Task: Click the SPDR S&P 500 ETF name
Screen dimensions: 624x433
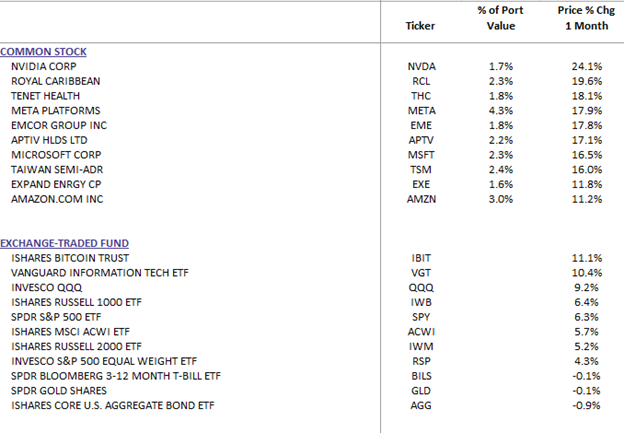Action: 56,317
